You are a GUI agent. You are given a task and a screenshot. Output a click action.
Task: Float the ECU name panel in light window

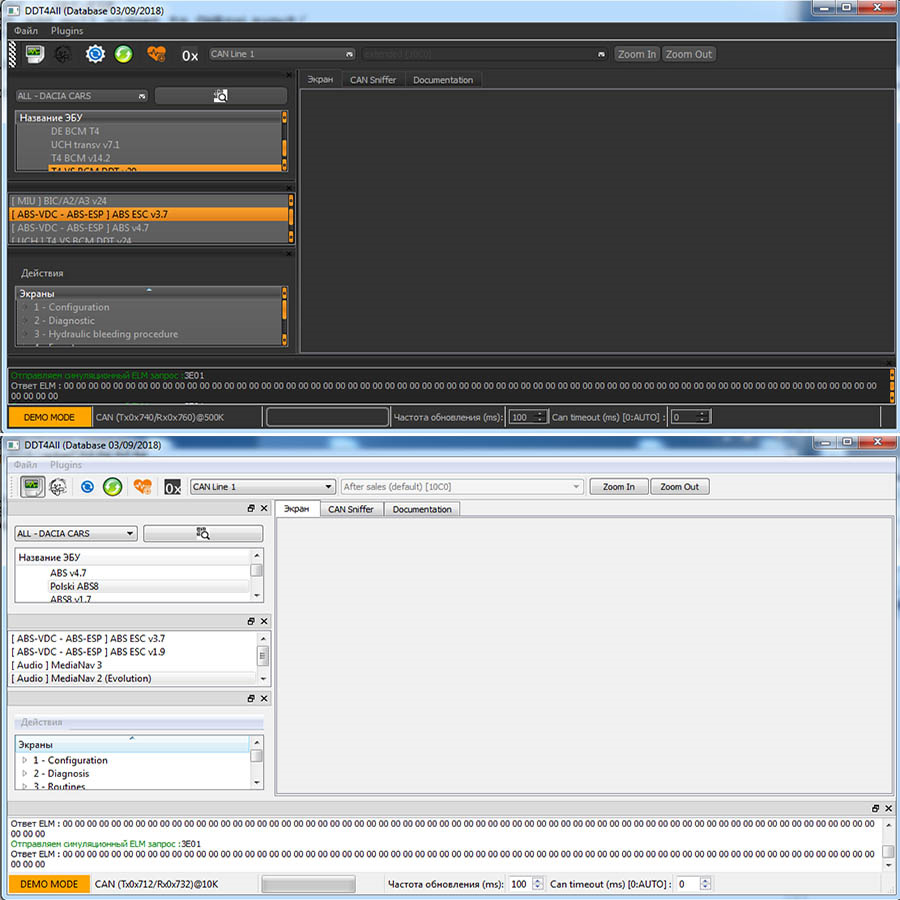pyautogui.click(x=251, y=509)
